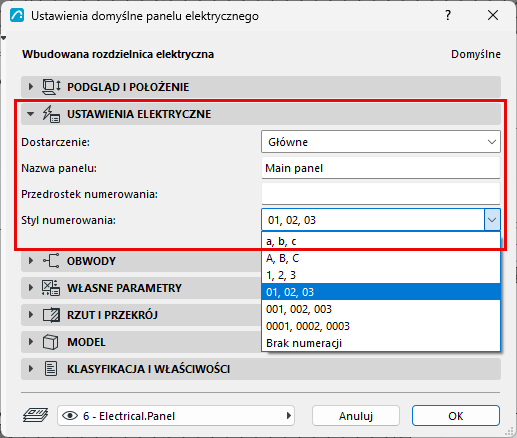Click into the Nazwa panelu field
The height and width of the screenshot is (438, 517).
381,168
